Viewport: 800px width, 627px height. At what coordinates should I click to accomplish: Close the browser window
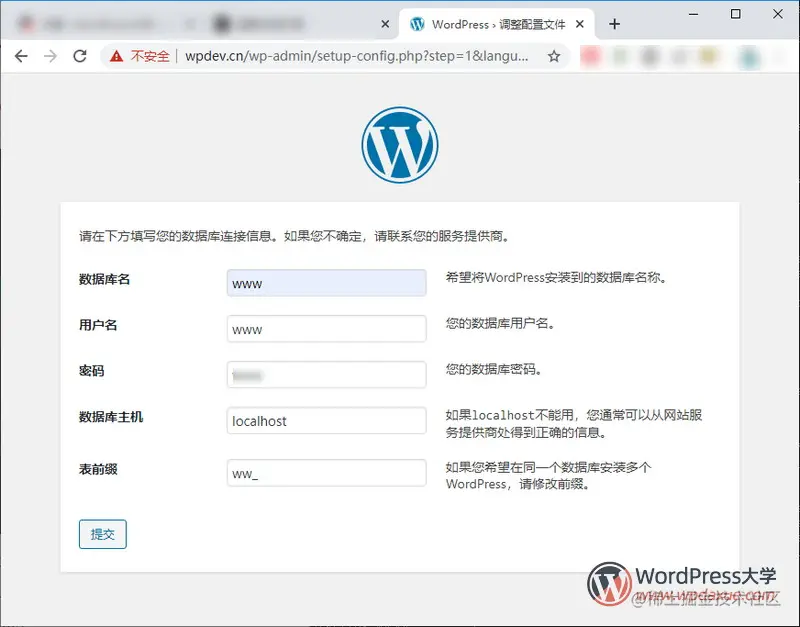tap(778, 14)
